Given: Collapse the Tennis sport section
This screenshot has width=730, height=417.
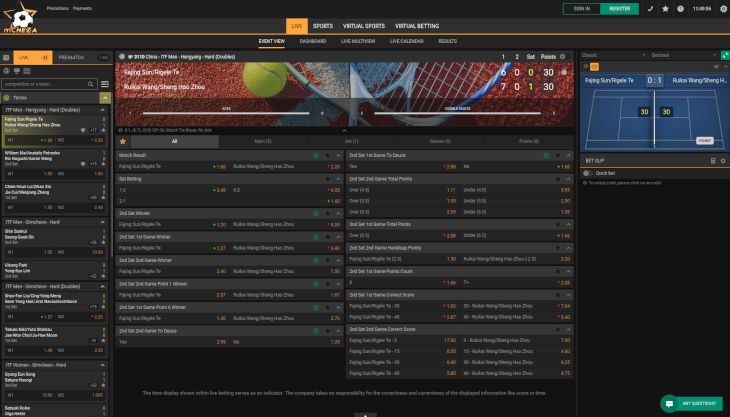Looking at the screenshot, I should click(105, 98).
